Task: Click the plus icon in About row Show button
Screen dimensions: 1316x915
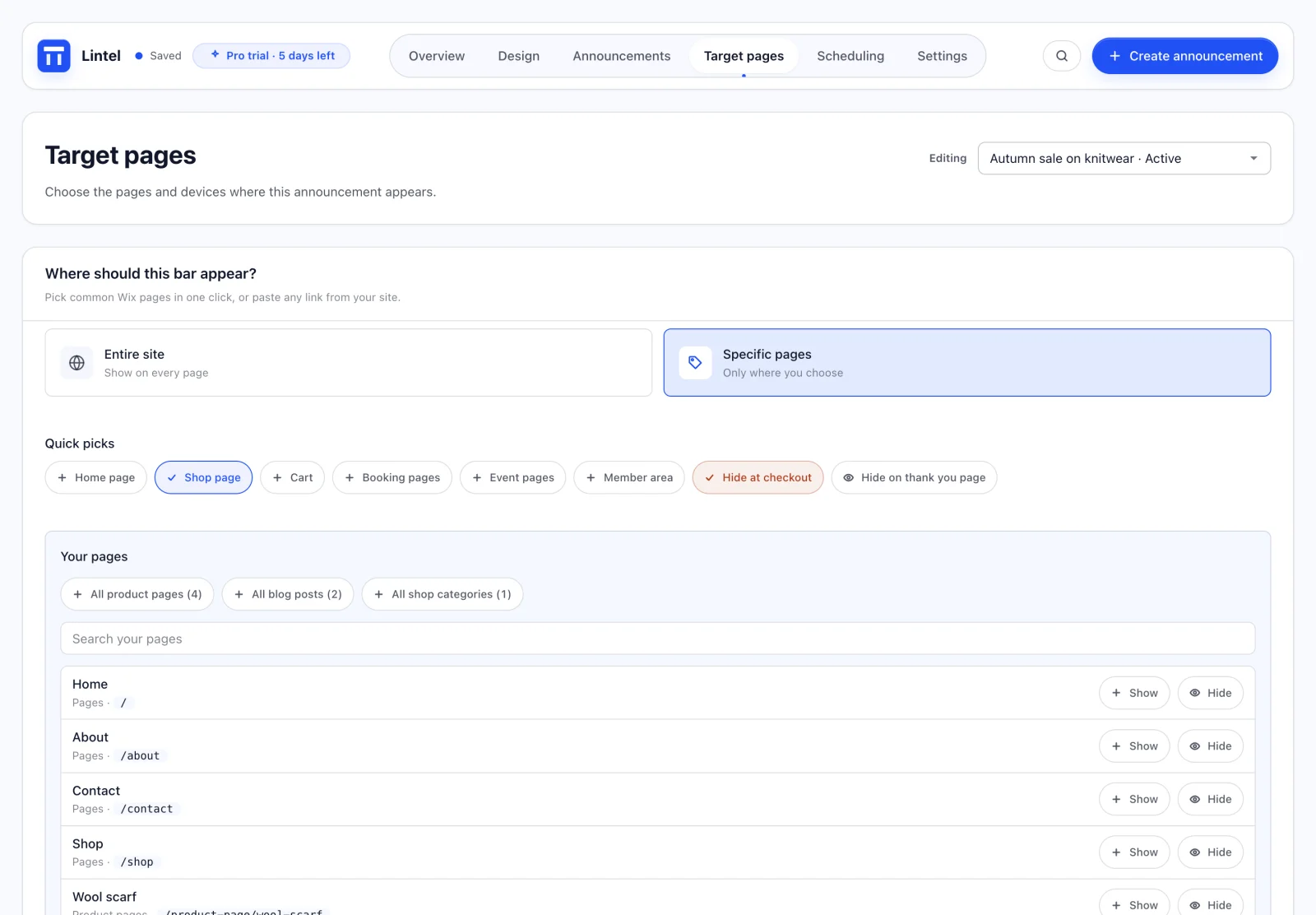Action: [1116, 746]
